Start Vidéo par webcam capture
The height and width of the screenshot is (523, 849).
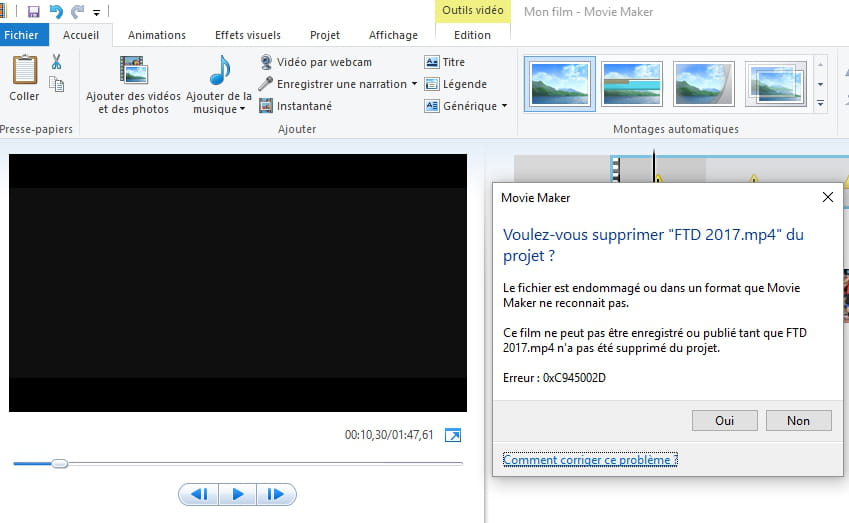click(x=316, y=62)
